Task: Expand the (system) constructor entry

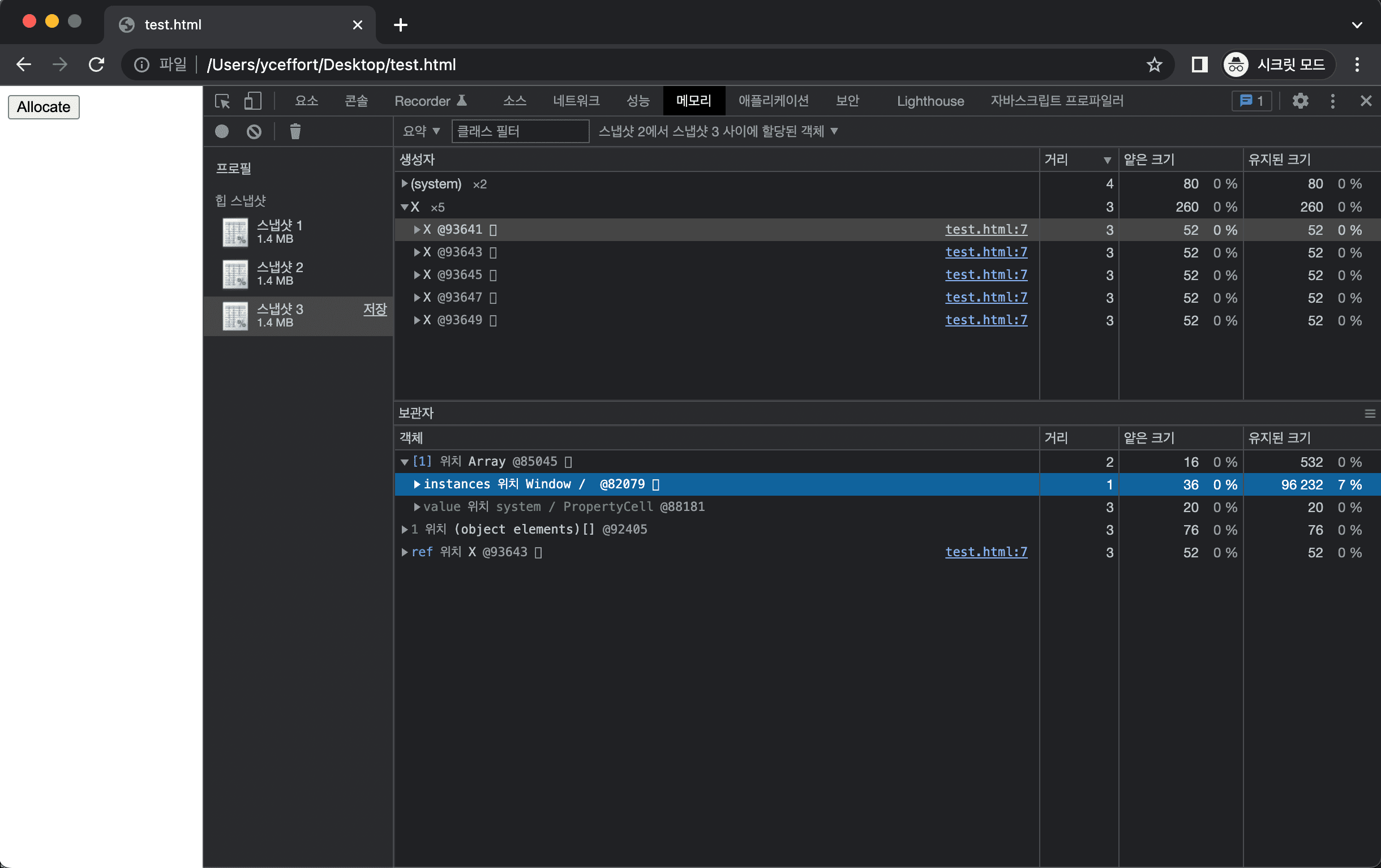Action: click(x=404, y=183)
